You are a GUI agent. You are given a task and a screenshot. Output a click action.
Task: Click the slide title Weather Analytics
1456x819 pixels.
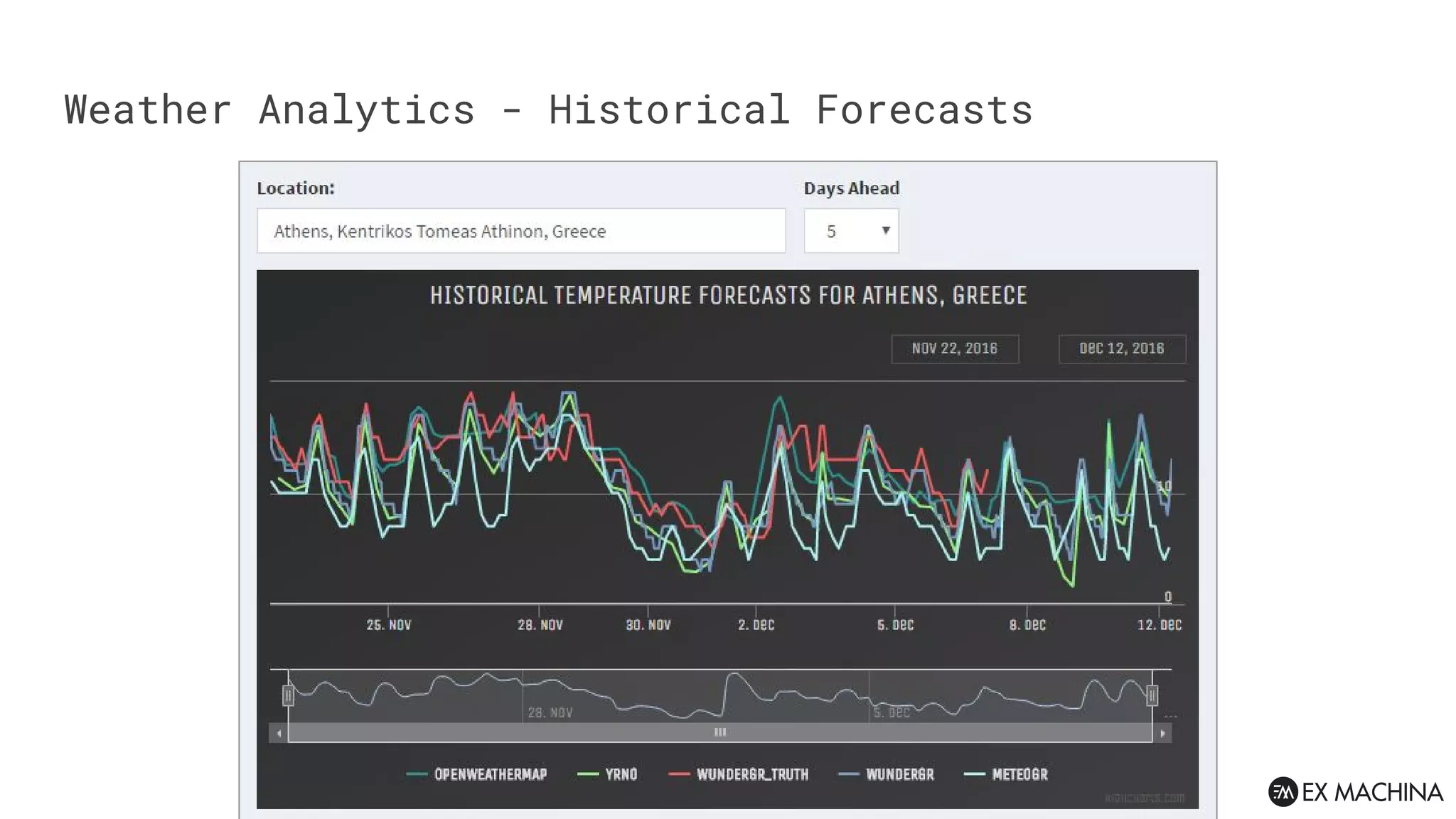(548, 110)
